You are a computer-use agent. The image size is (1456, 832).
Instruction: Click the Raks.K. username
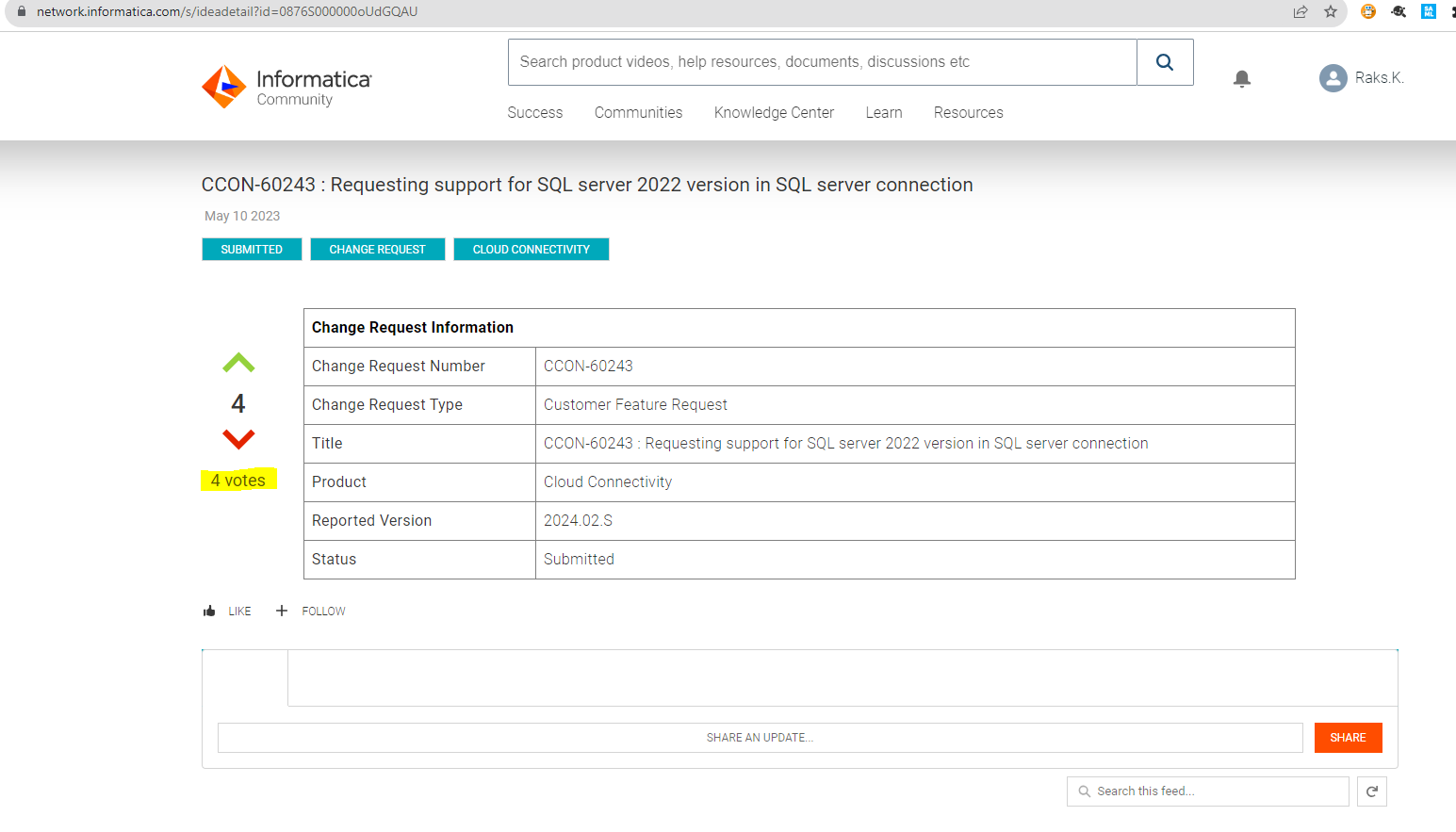click(x=1380, y=78)
